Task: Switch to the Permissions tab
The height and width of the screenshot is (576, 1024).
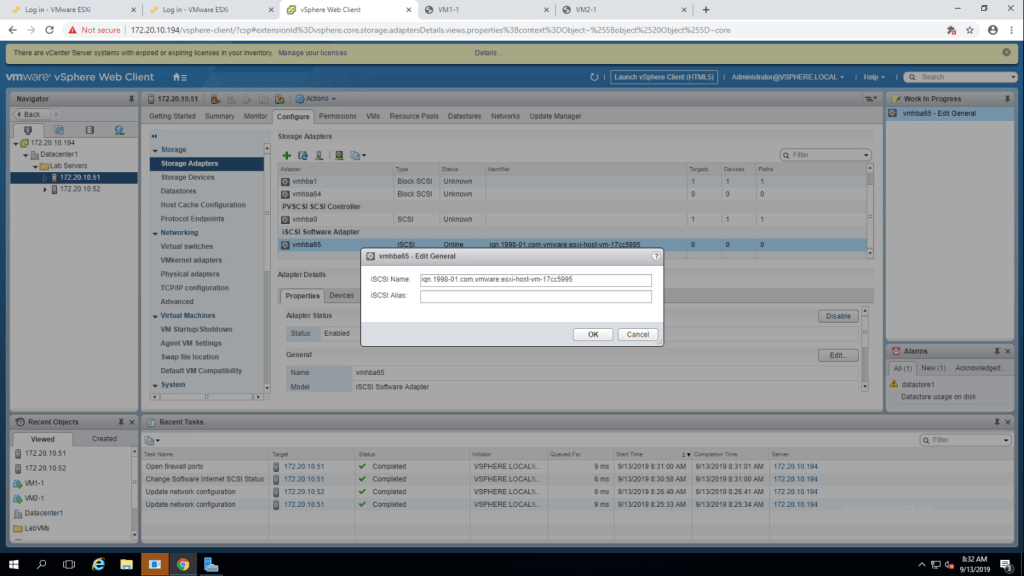Action: tap(338, 116)
